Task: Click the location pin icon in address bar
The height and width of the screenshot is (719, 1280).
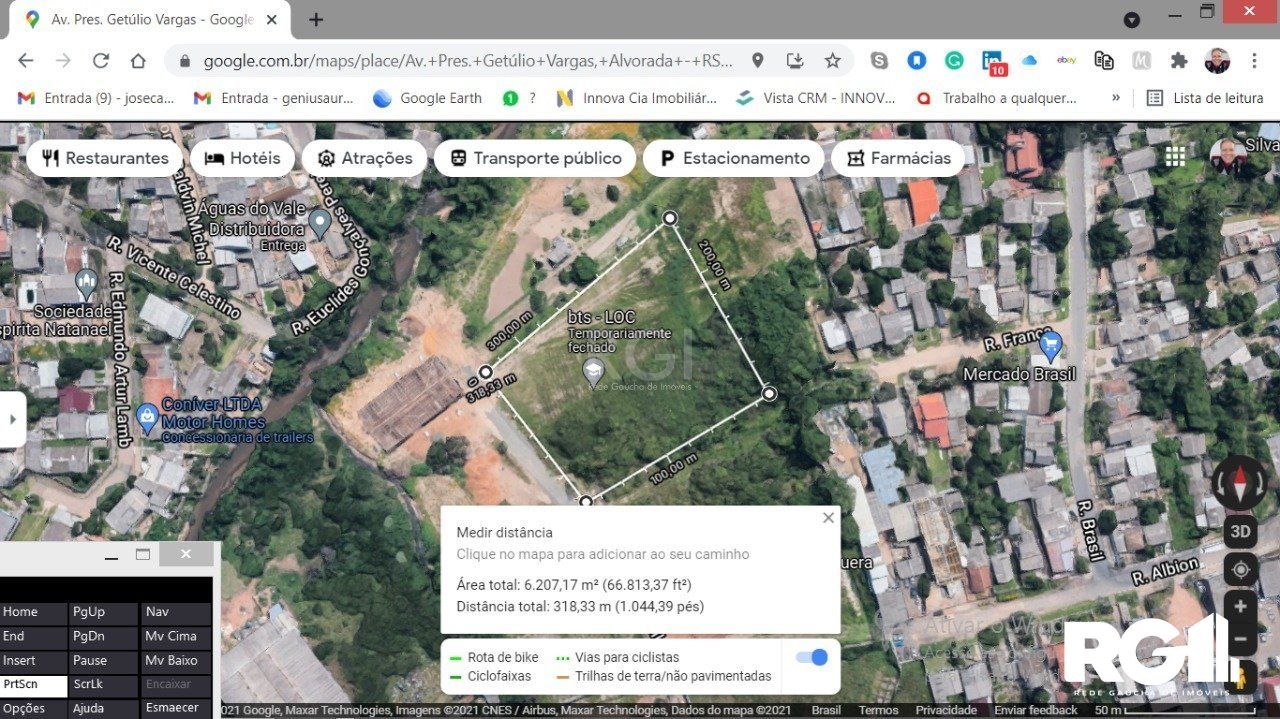Action: pos(758,61)
